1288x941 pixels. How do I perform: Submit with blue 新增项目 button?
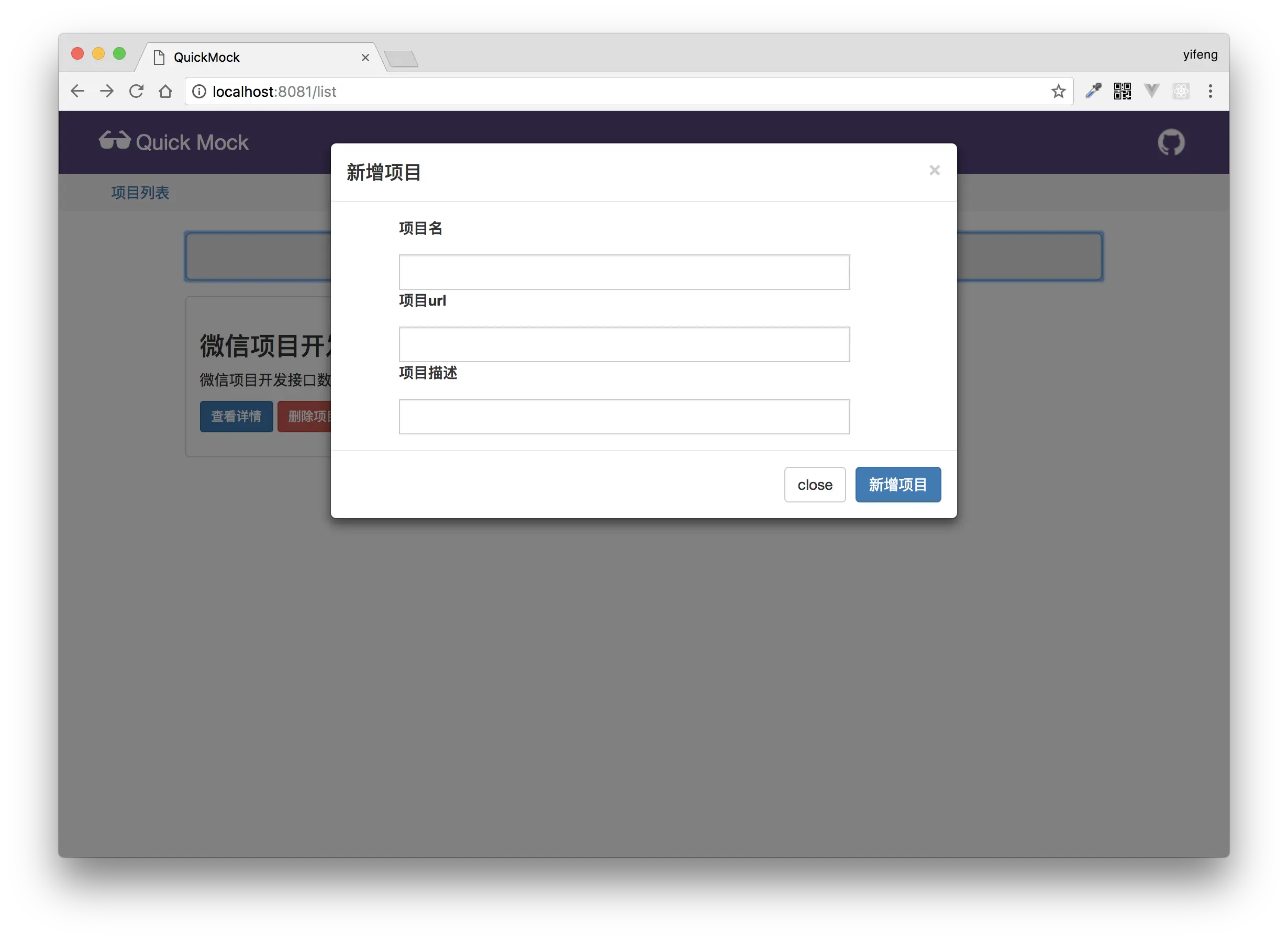tap(897, 485)
